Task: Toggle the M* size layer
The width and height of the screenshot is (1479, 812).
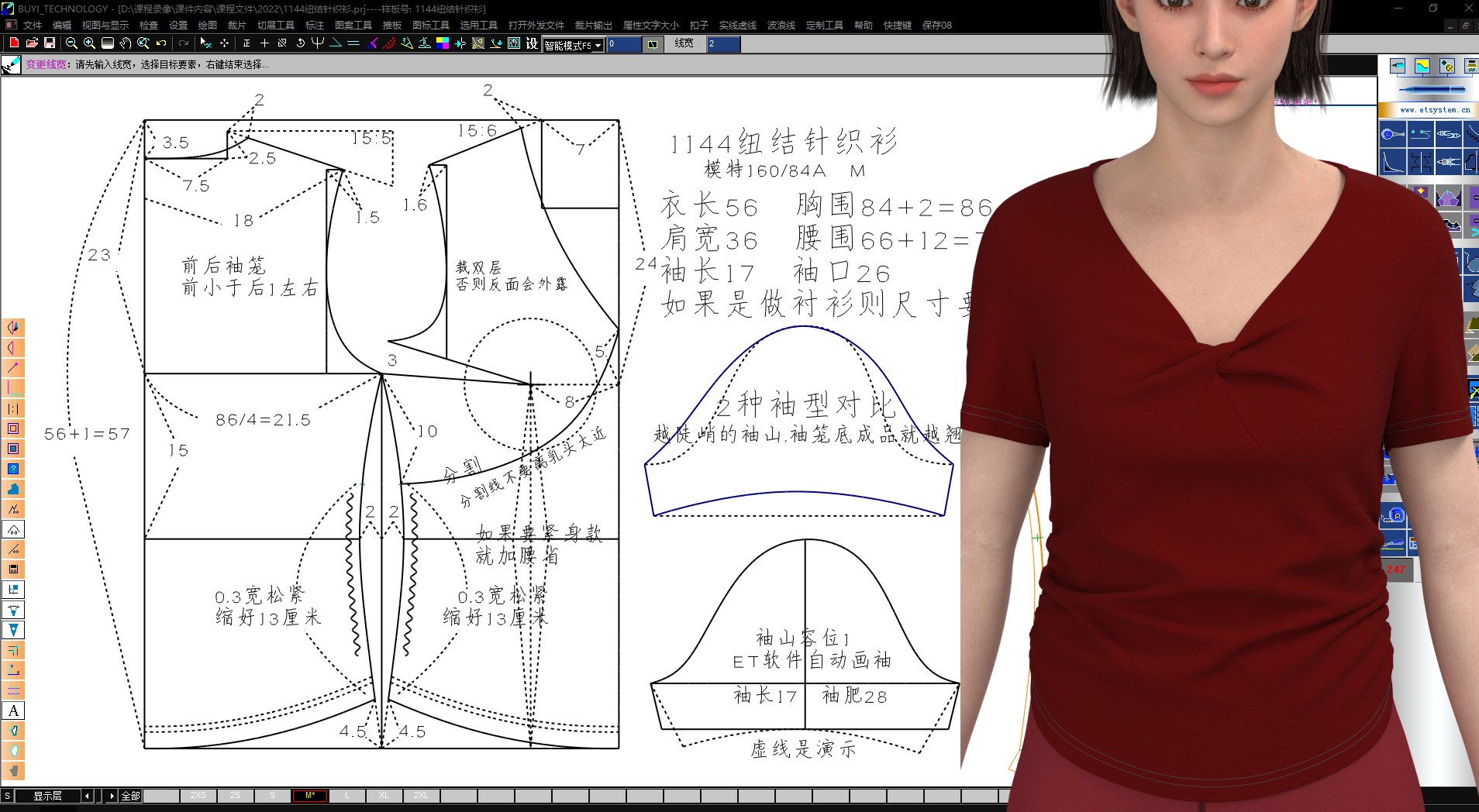Action: pos(310,796)
